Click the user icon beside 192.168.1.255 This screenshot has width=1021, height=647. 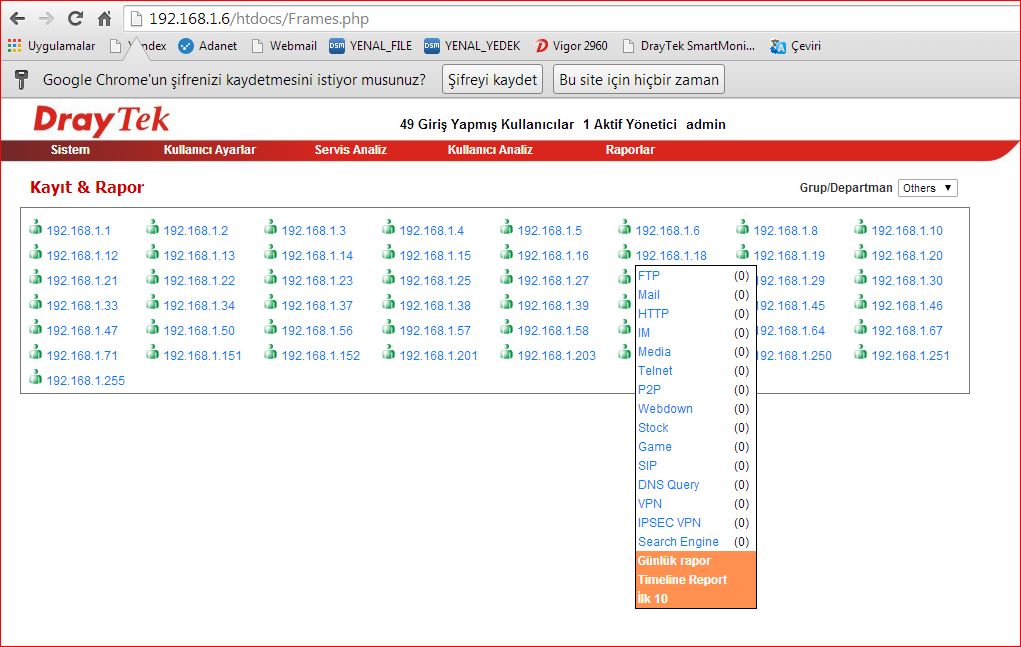coord(36,378)
